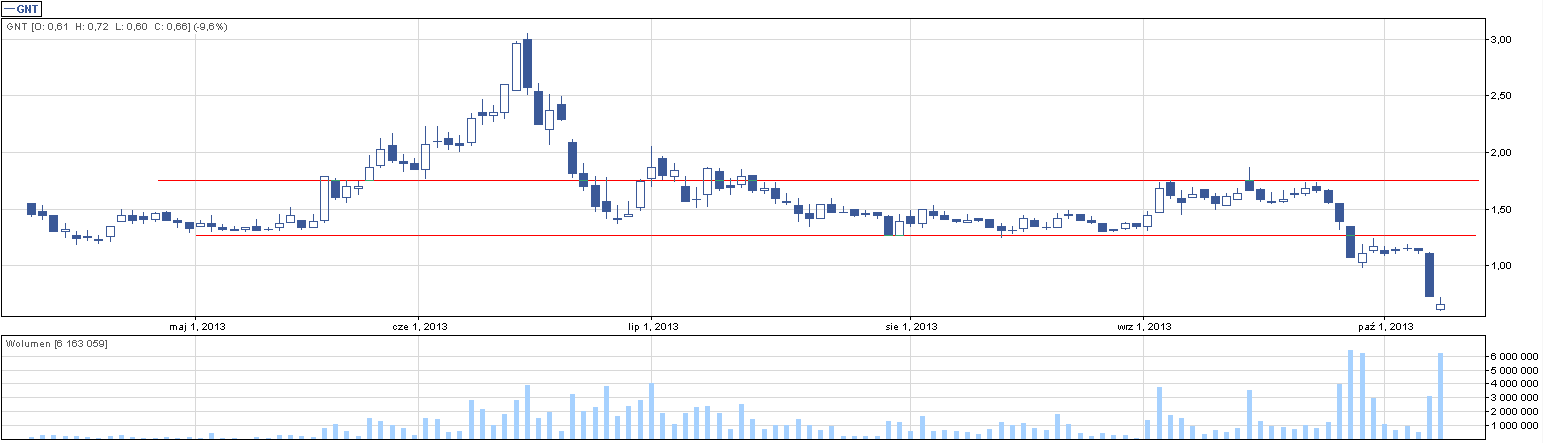The height and width of the screenshot is (443, 1543).
Task: Click the 5 000 000 volume axis label
Action: [1513, 370]
